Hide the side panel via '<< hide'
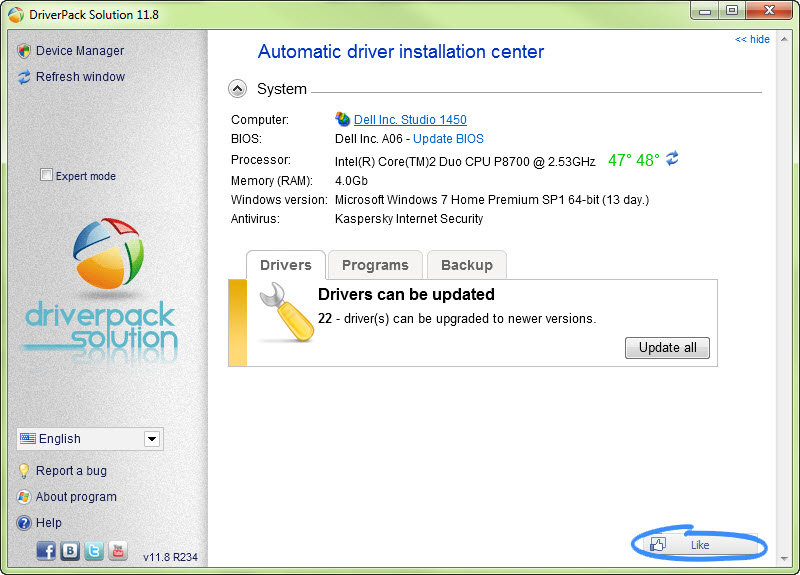800x575 pixels. tap(752, 39)
